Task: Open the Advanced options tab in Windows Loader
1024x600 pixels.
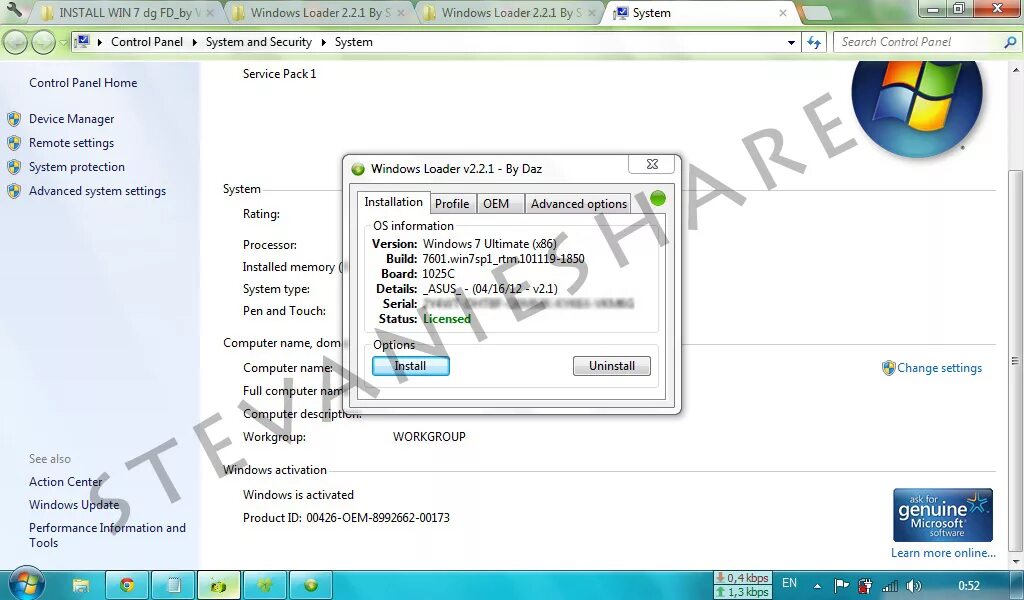Action: (x=579, y=204)
